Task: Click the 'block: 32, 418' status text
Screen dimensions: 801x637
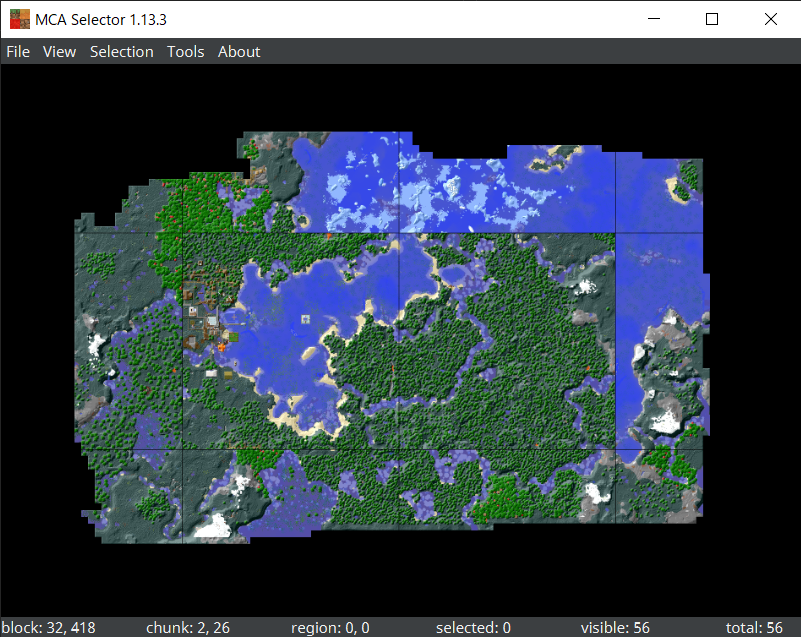Action: (49, 627)
